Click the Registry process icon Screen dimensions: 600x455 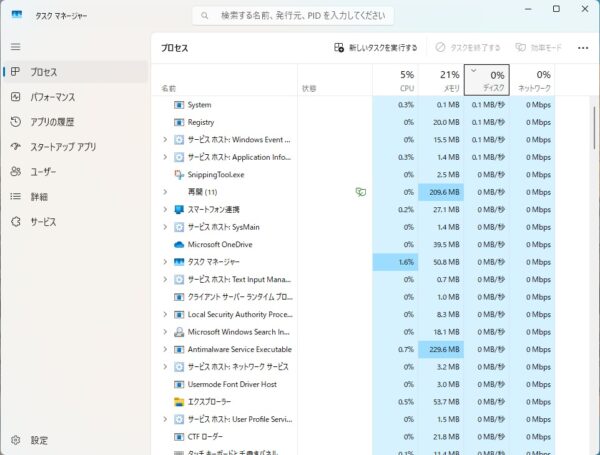pyautogui.click(x=179, y=122)
